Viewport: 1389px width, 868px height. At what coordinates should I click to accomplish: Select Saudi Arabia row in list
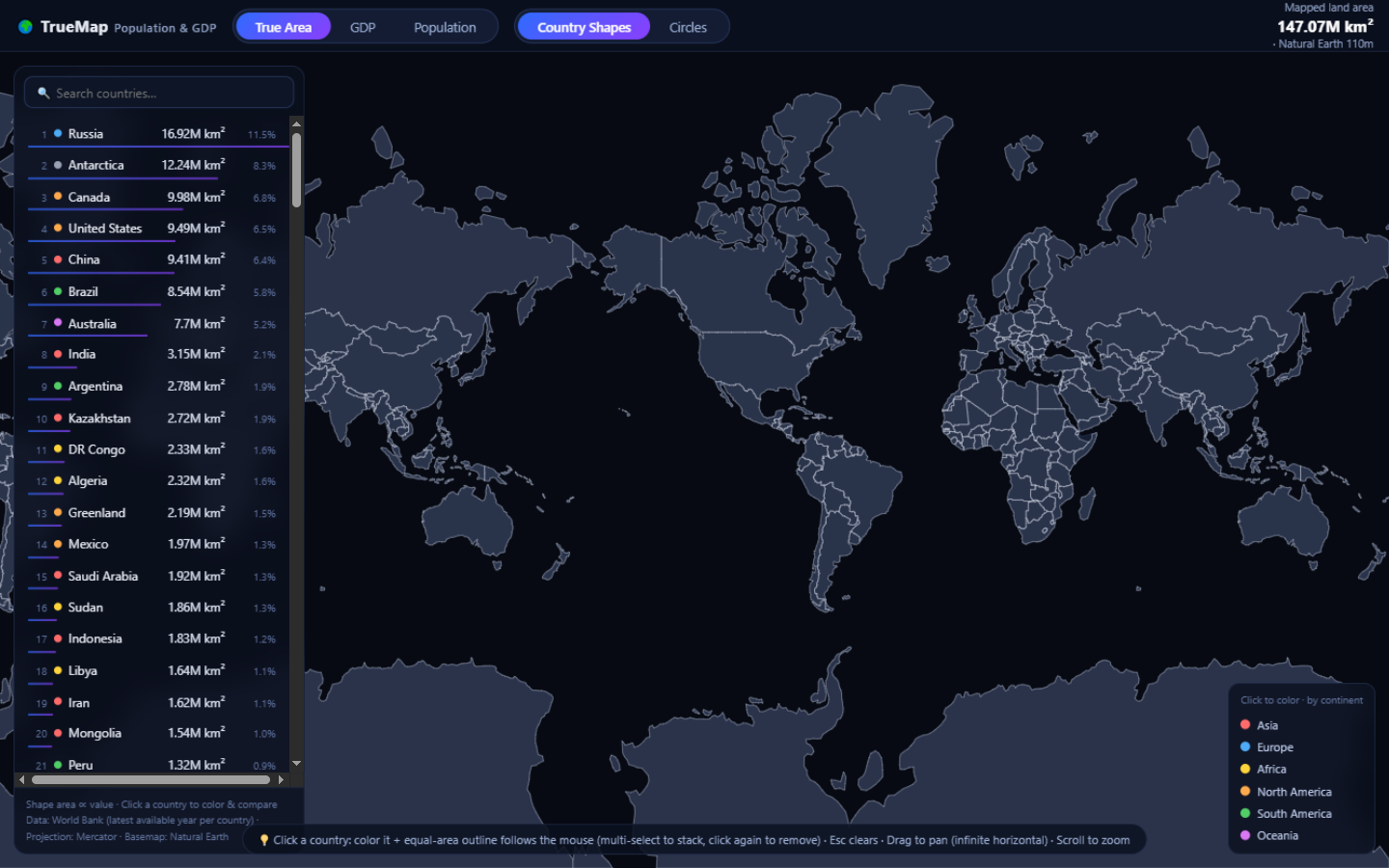[x=158, y=576]
